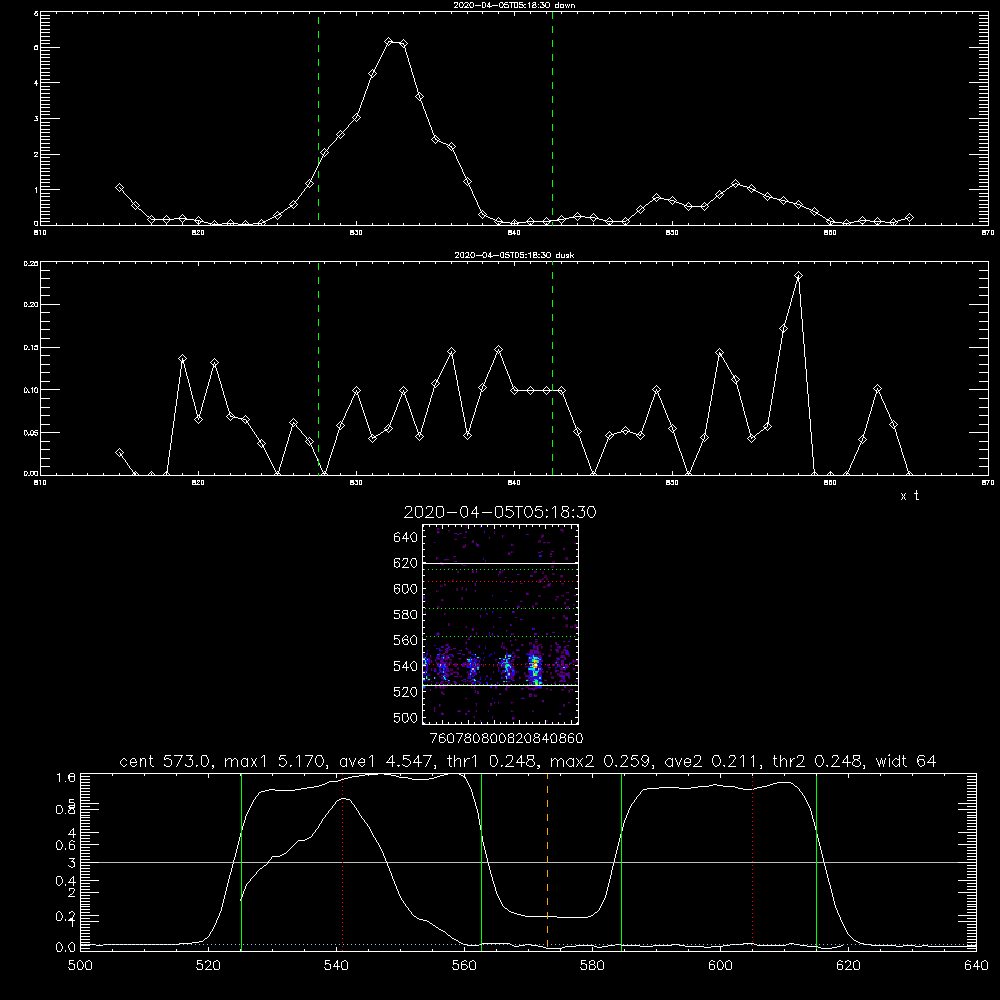The height and width of the screenshot is (1000, 1000).
Task: Click the '0.20' label on dusk plot y-axis
Action: click(x=31, y=305)
